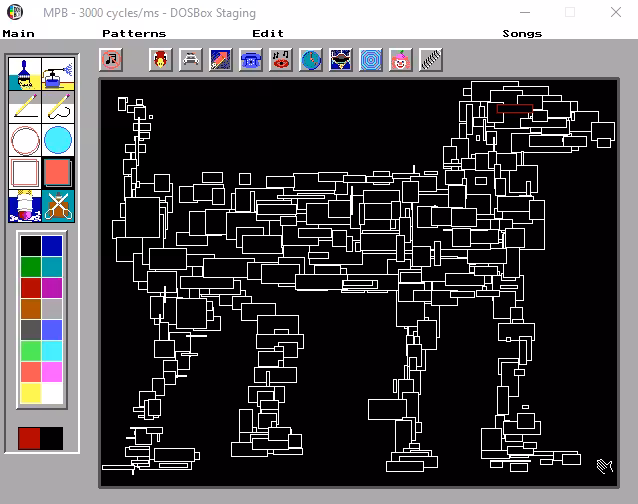Choose the freehand squiggle pencil tool
The image size is (638, 504).
[x=58, y=107]
